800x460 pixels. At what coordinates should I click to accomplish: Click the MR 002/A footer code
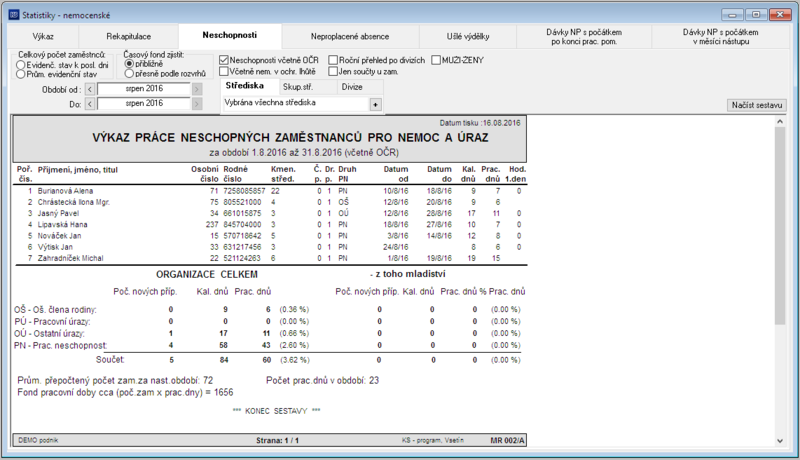tap(507, 440)
